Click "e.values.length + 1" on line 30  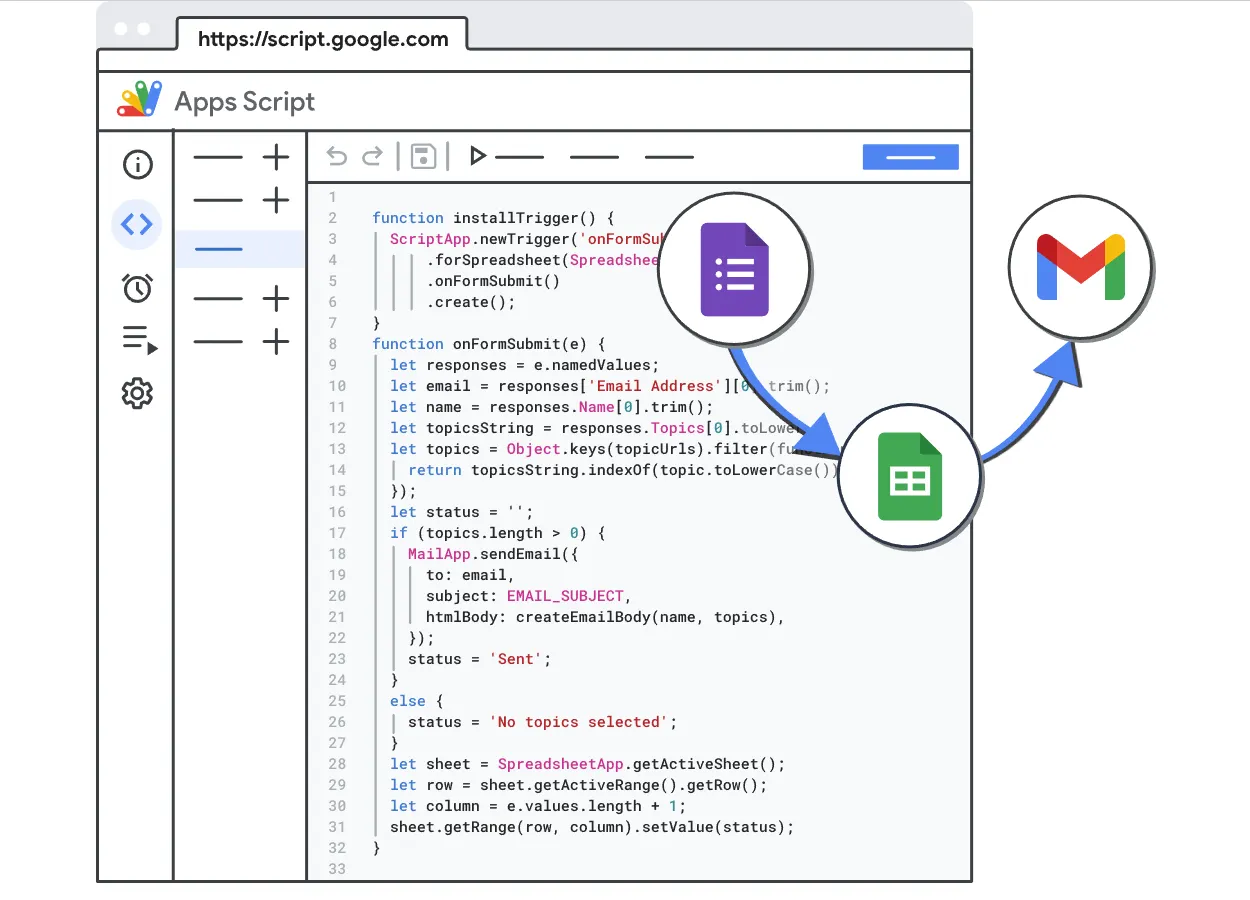pos(592,806)
